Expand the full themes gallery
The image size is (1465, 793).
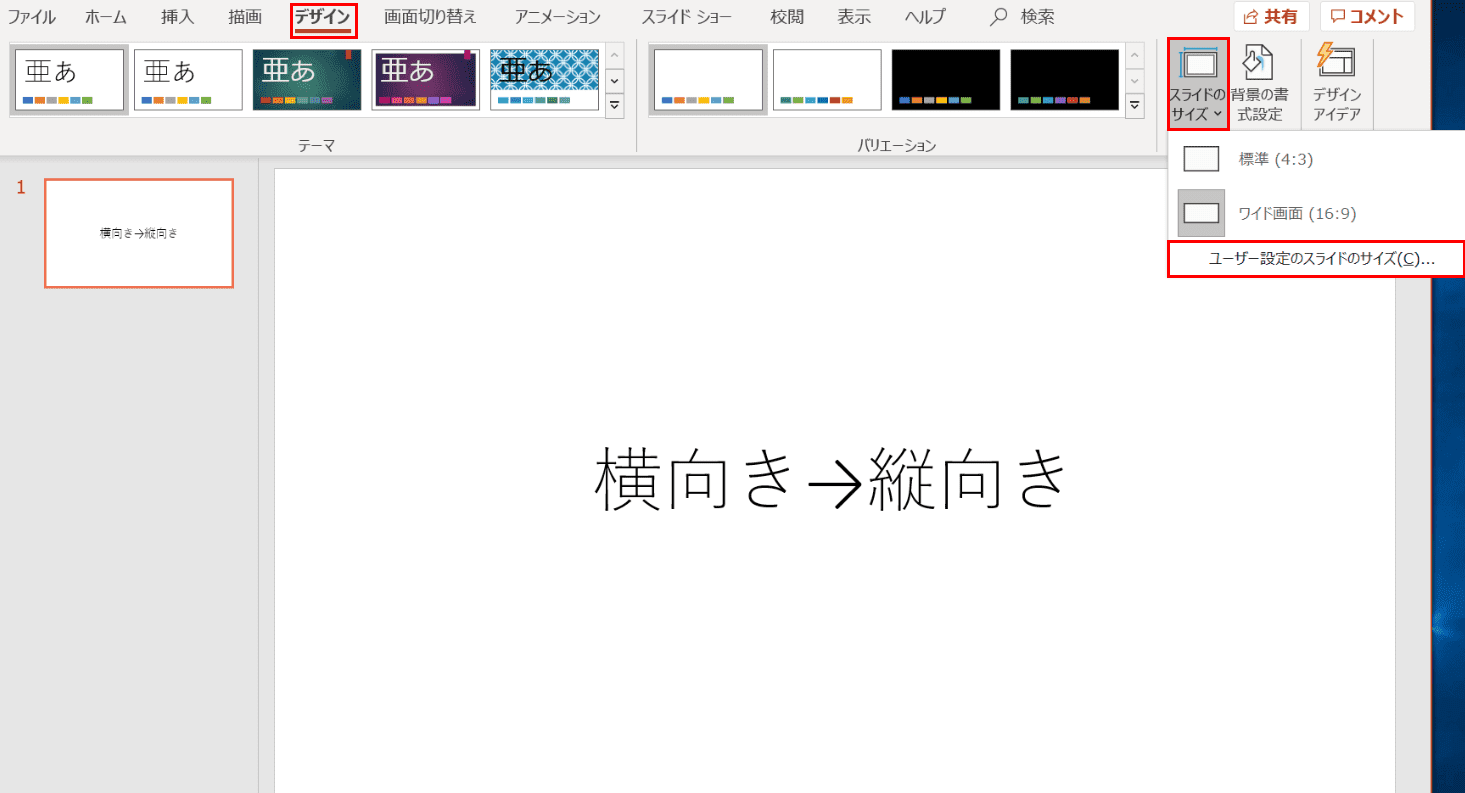[615, 104]
